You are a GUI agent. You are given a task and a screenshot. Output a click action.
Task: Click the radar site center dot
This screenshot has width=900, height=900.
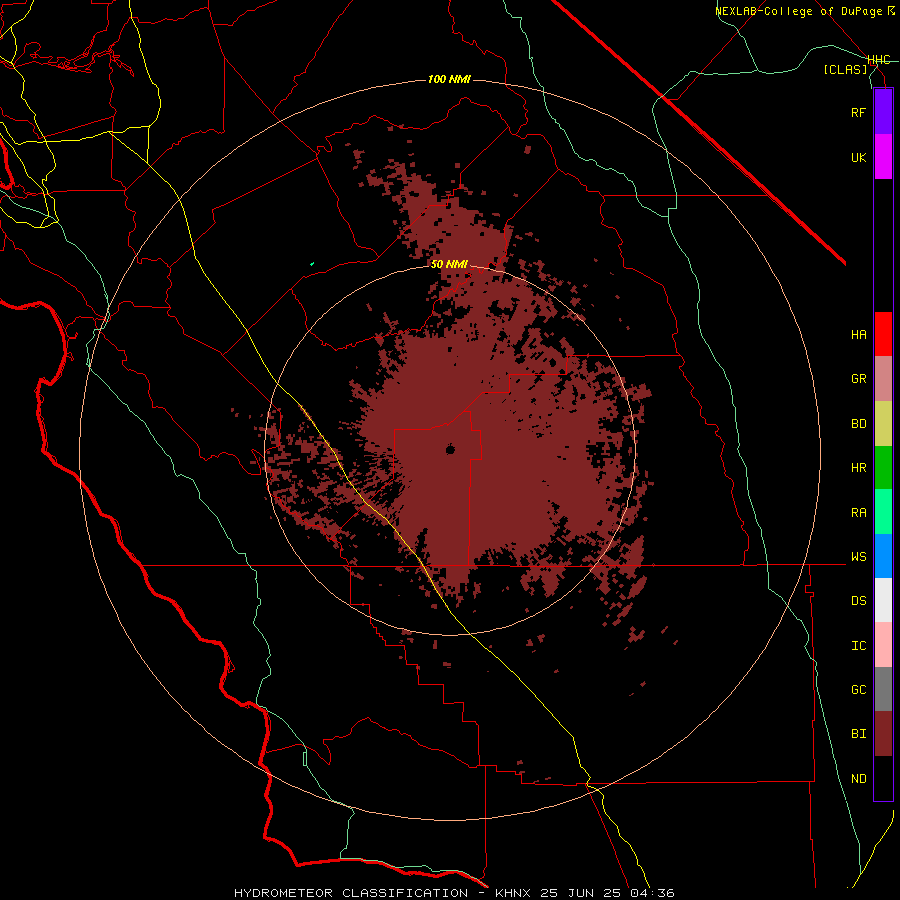pyautogui.click(x=451, y=449)
